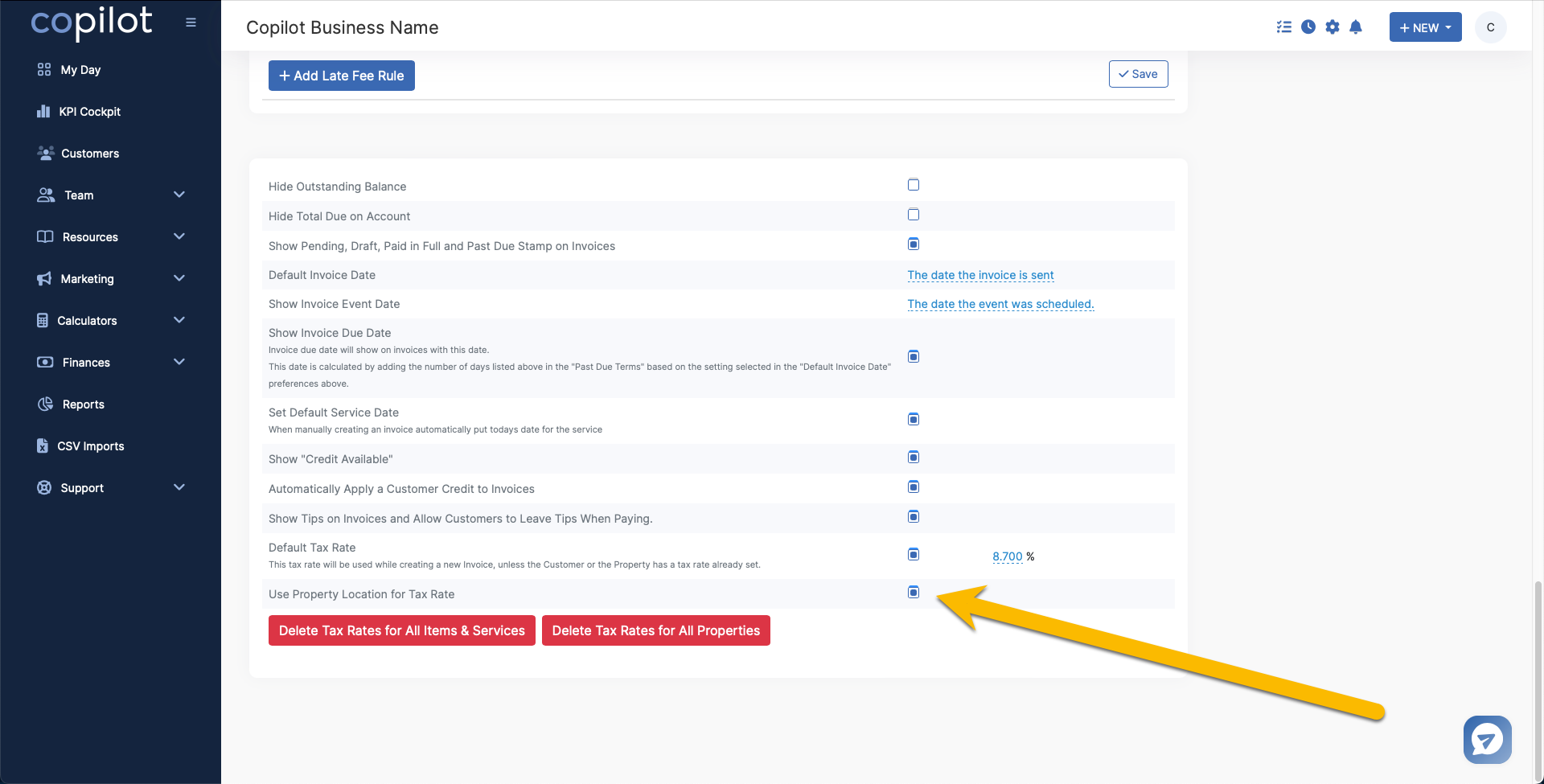Toggle Automatically Apply Customer Credit checkbox
This screenshot has height=784, width=1544.
[914, 487]
